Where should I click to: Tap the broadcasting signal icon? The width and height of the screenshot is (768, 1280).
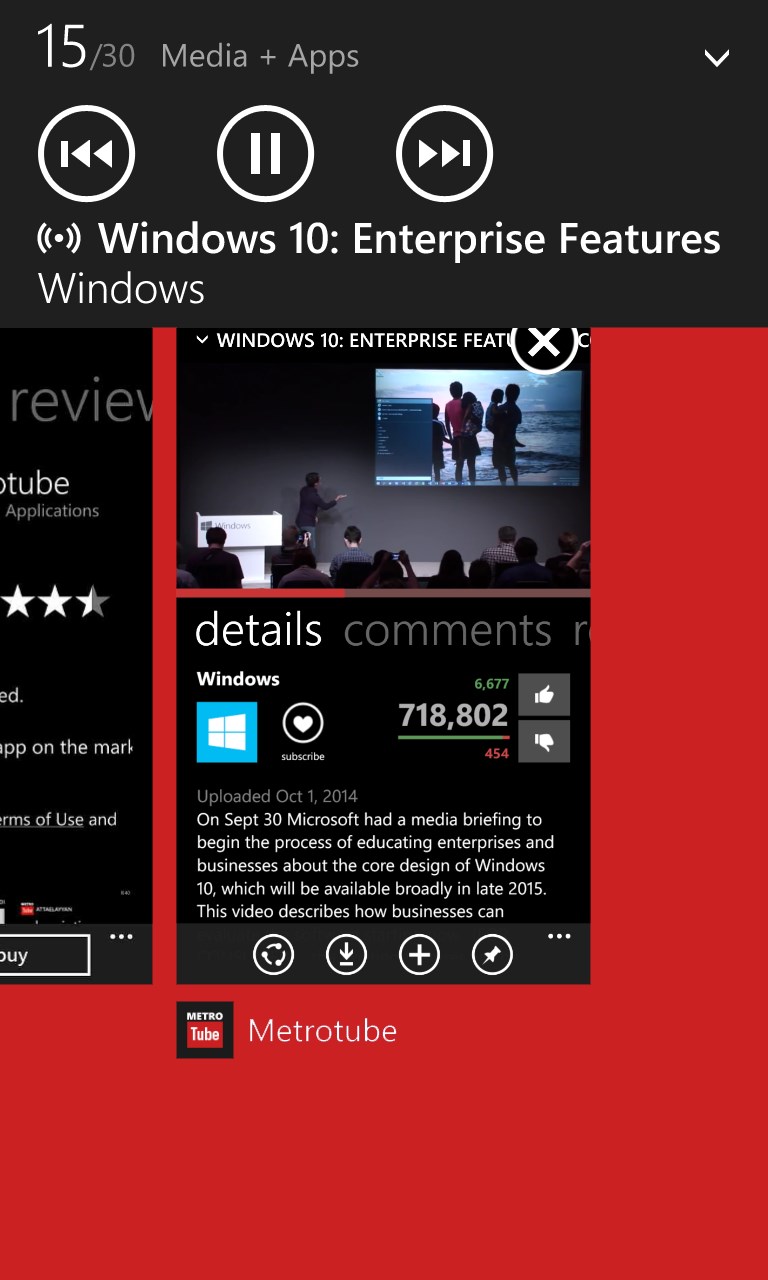pyautogui.click(x=60, y=239)
